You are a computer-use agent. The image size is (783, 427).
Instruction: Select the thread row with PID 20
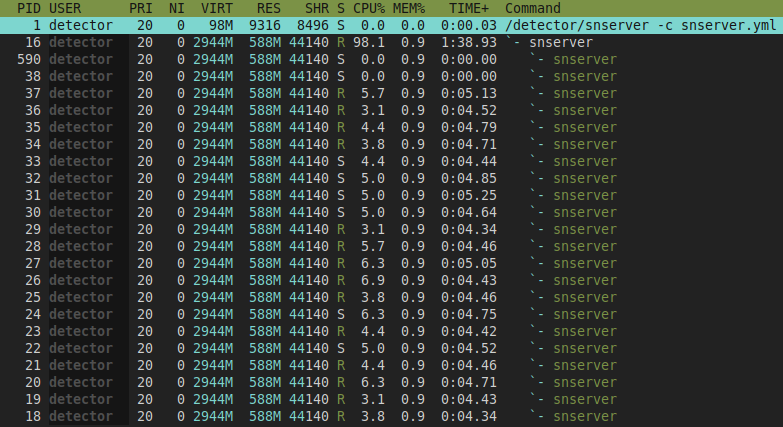392,382
